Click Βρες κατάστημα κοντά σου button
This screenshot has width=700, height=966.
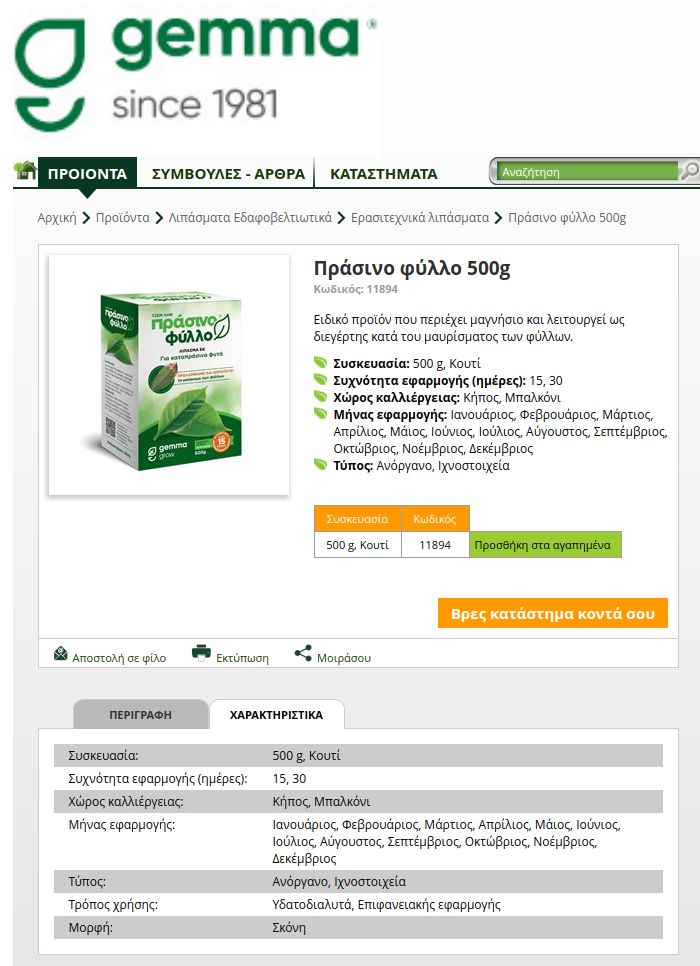pyautogui.click(x=553, y=614)
